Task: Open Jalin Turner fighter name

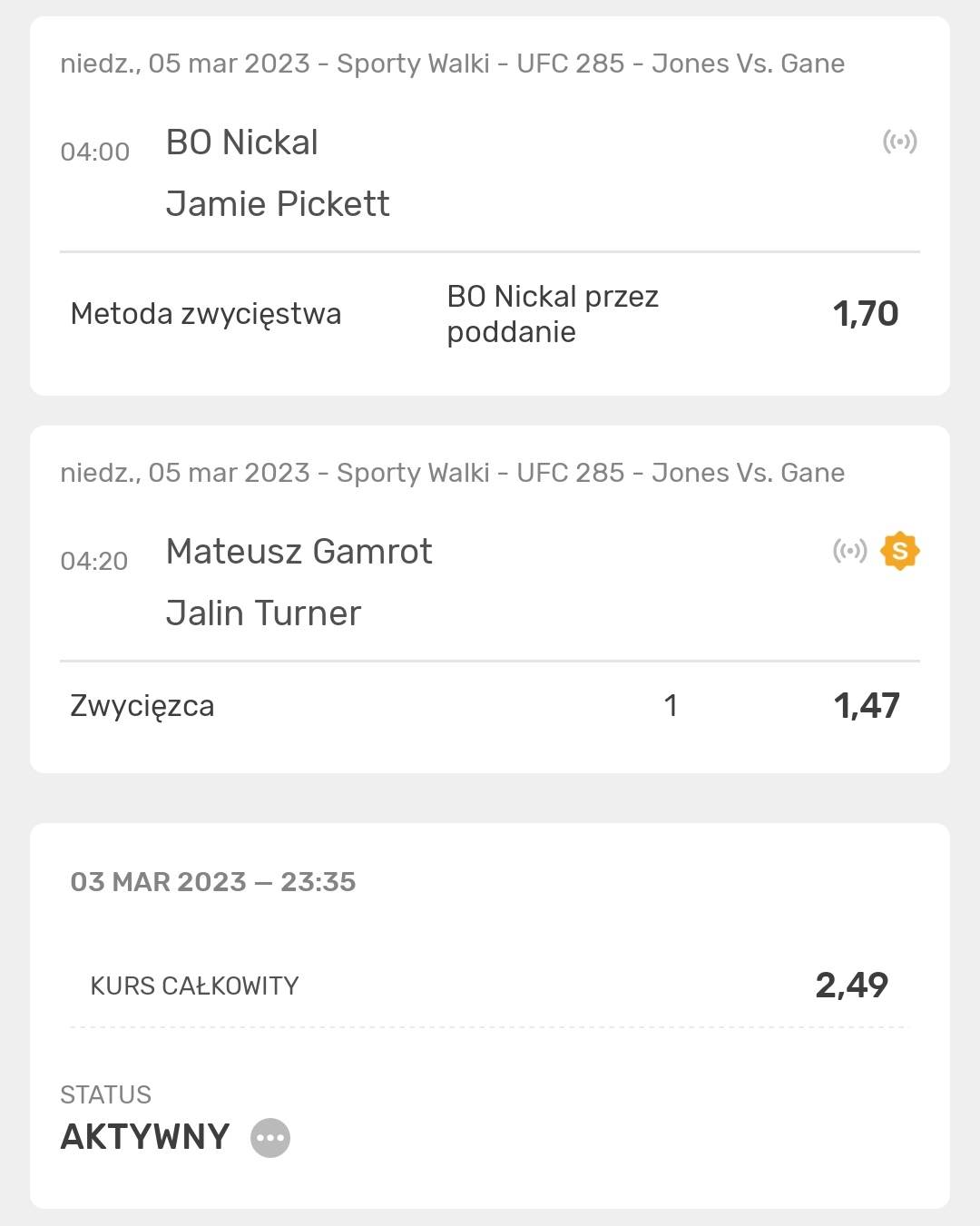Action: (x=264, y=613)
